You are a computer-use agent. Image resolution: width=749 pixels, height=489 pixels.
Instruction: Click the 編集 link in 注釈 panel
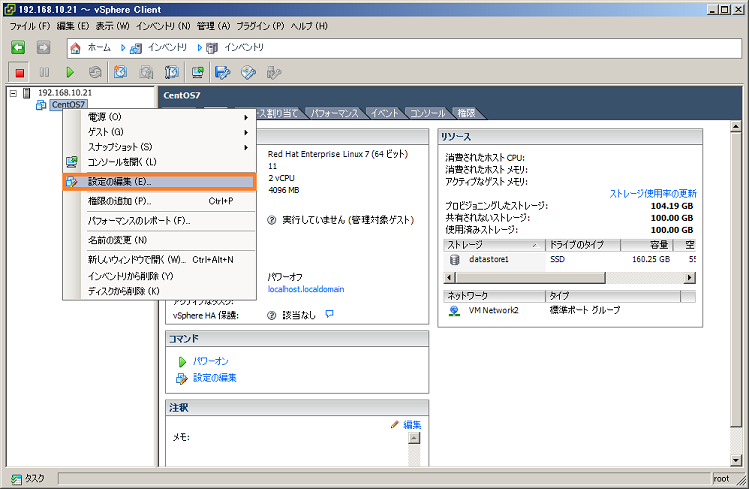click(x=412, y=425)
